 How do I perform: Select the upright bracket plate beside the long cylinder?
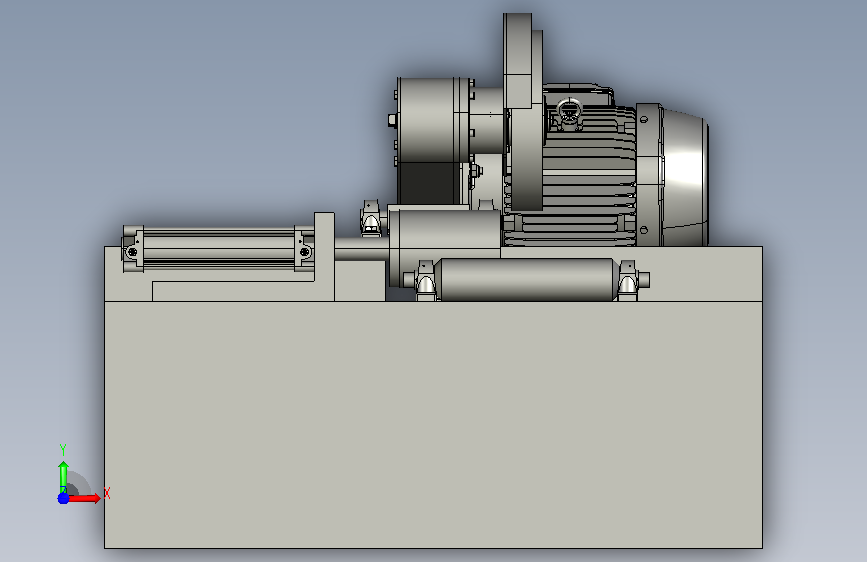click(x=325, y=256)
